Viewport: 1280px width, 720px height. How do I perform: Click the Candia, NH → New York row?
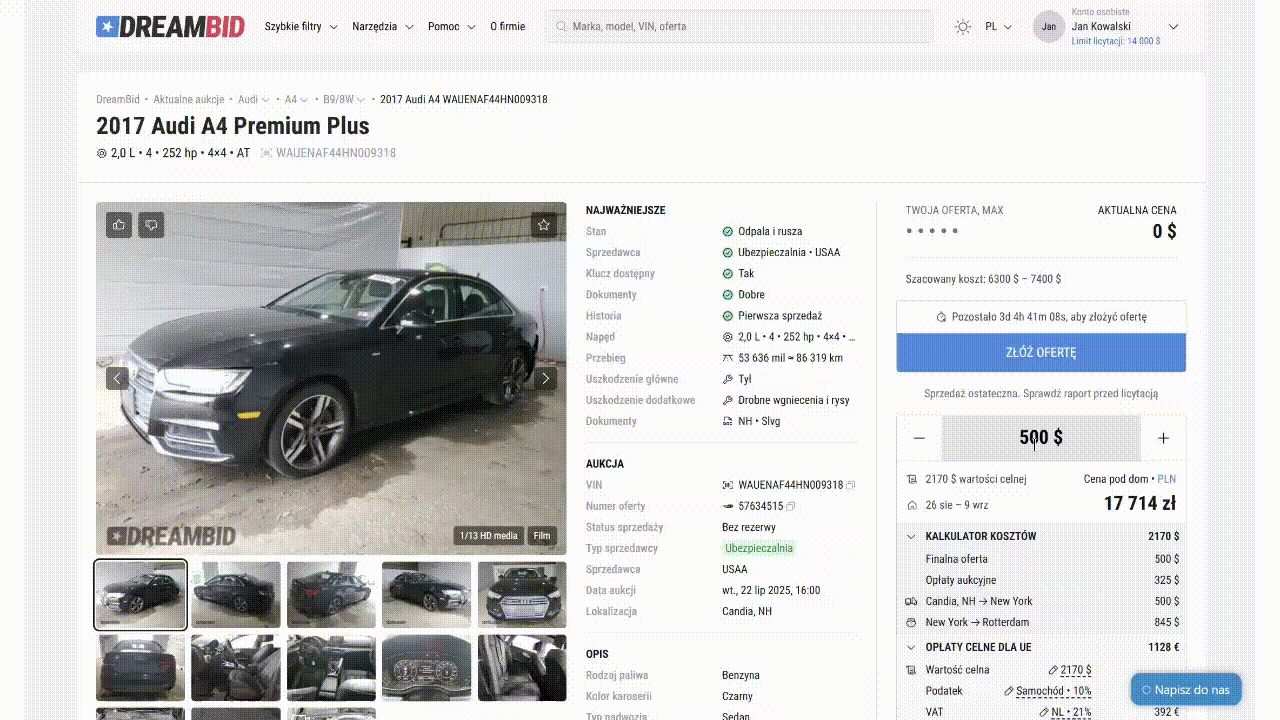point(1041,601)
